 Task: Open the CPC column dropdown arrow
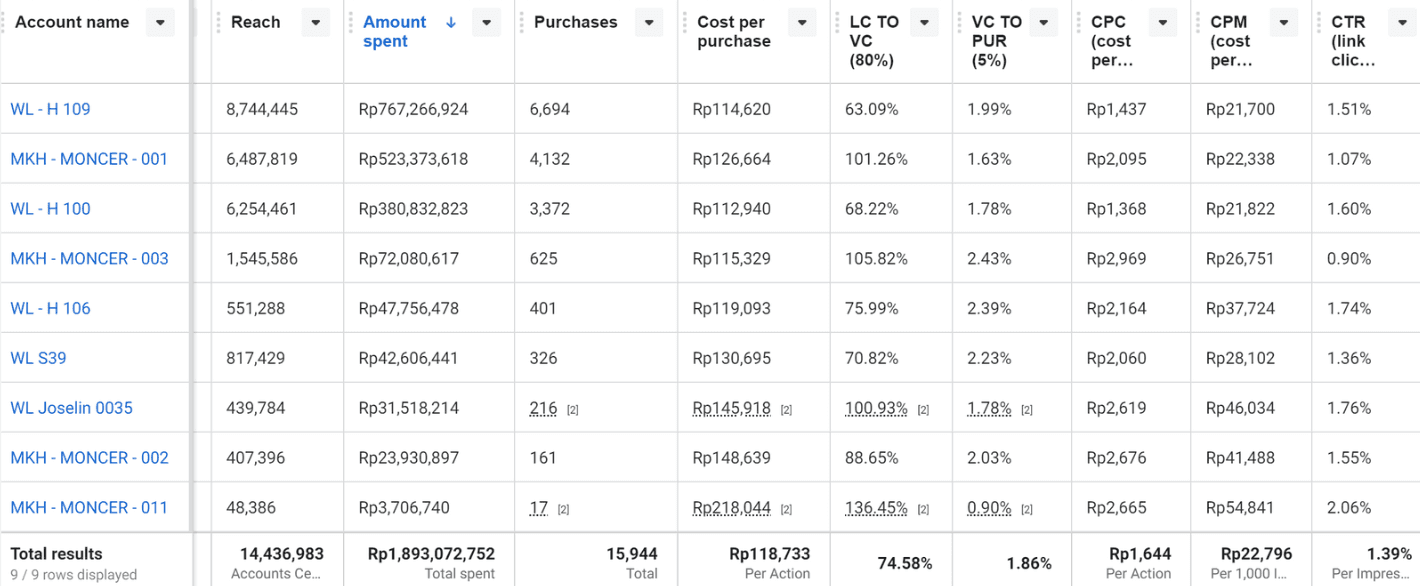pyautogui.click(x=1163, y=22)
